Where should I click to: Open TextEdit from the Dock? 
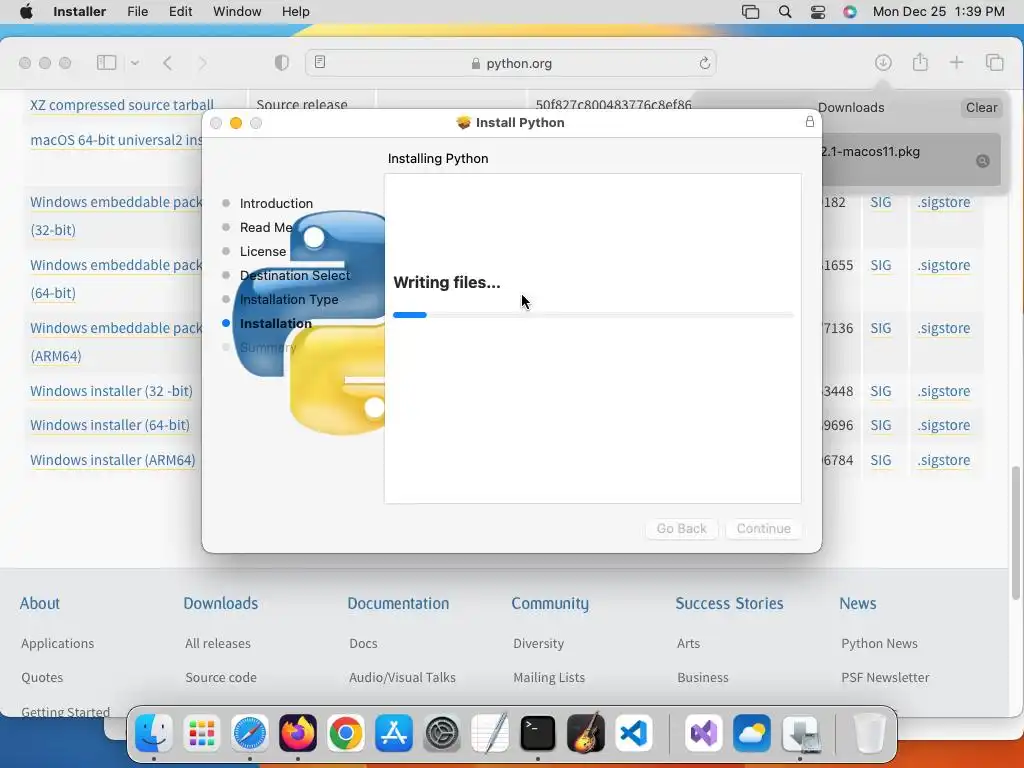point(490,733)
